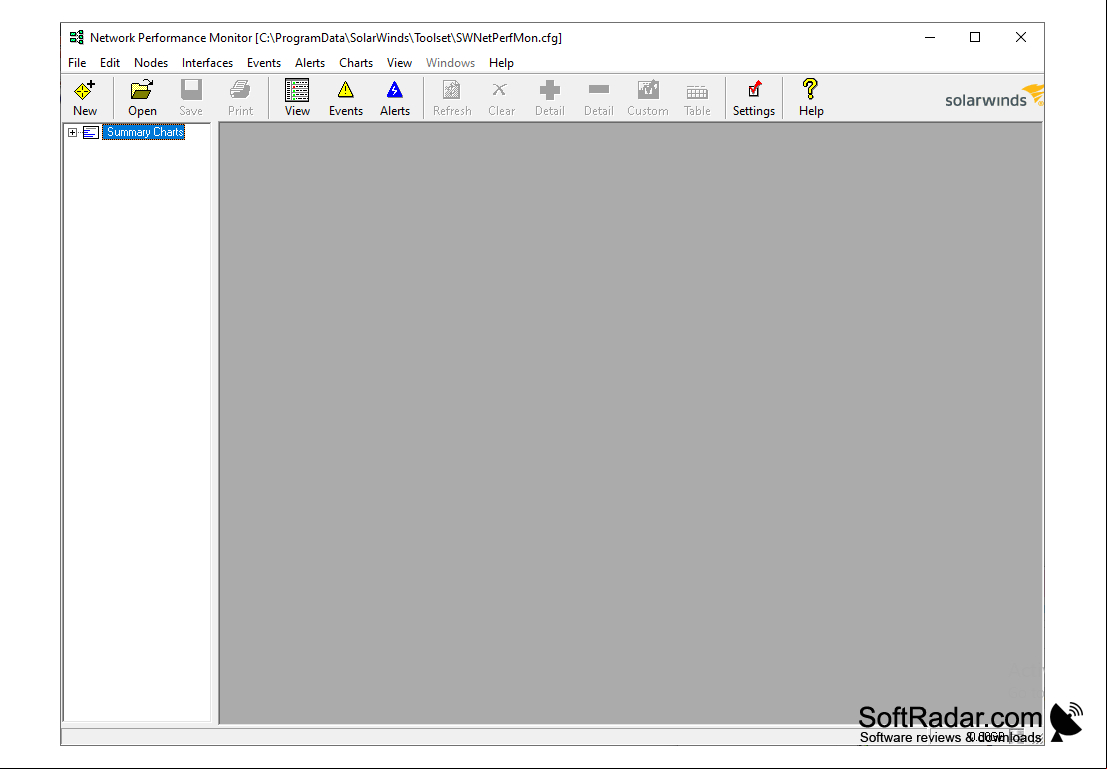The height and width of the screenshot is (769, 1107).
Task: Minimize the Network Performance Monitor window
Action: coord(930,37)
